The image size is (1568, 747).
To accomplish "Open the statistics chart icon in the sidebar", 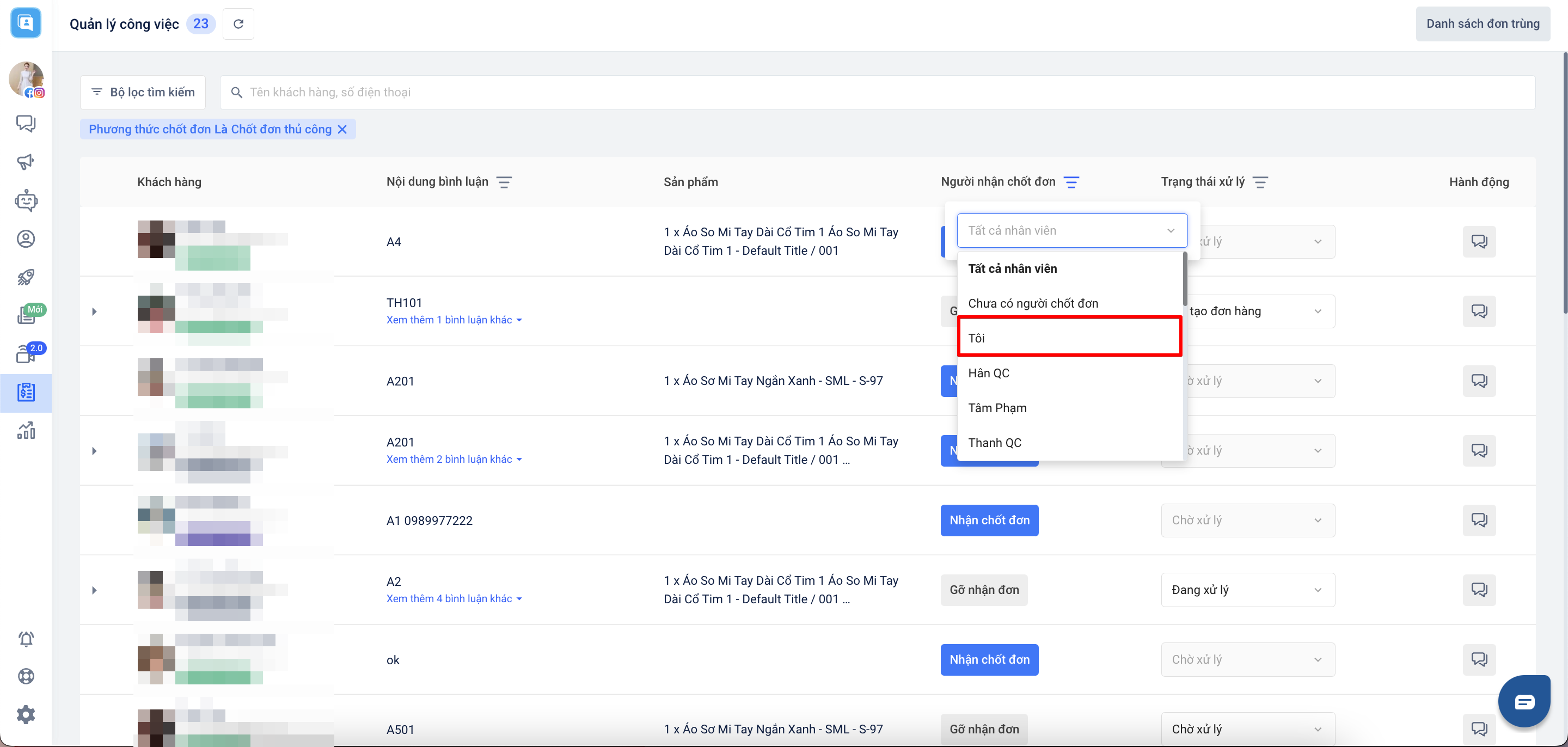I will coord(26,431).
